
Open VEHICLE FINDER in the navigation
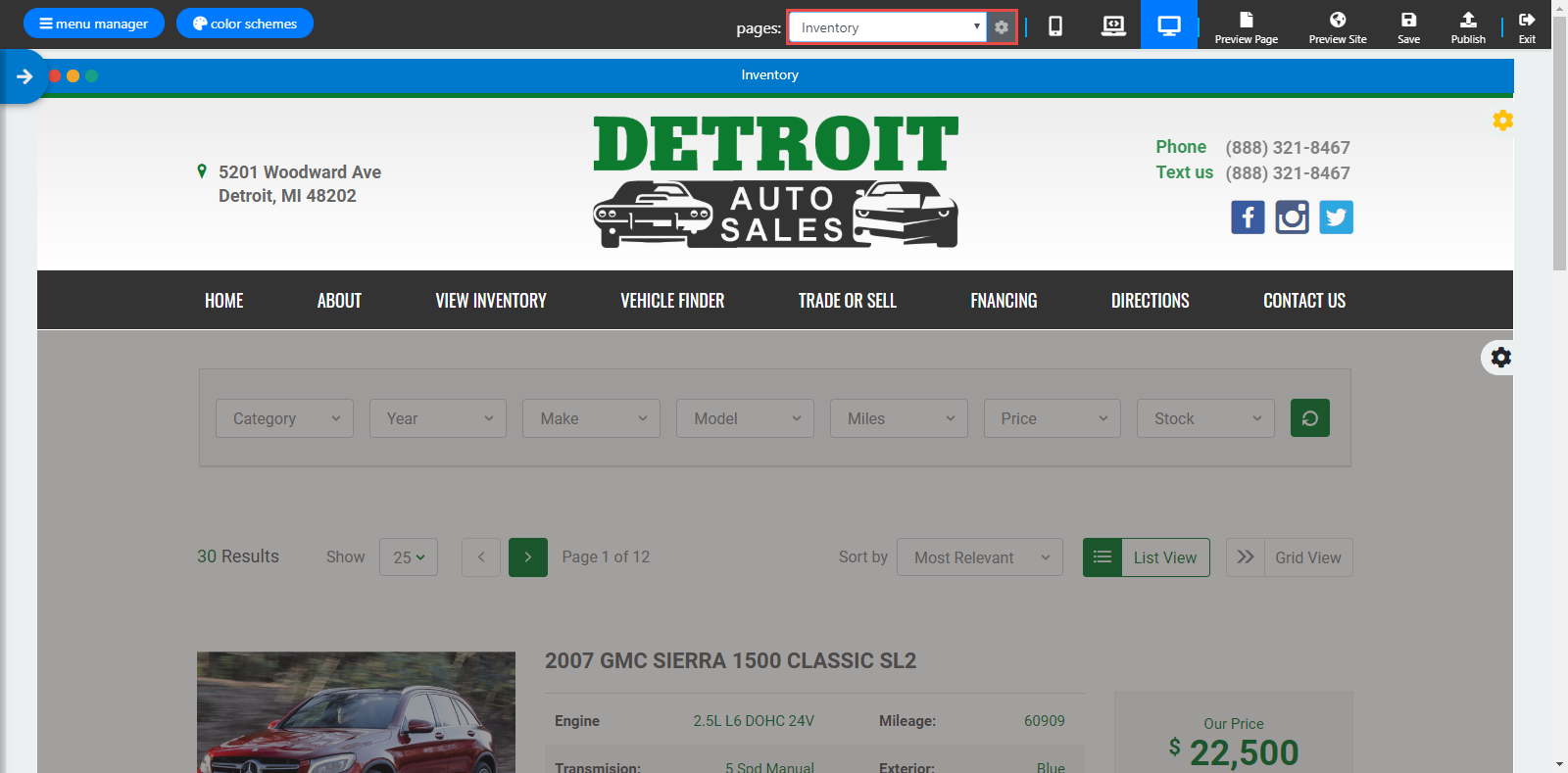click(x=672, y=301)
